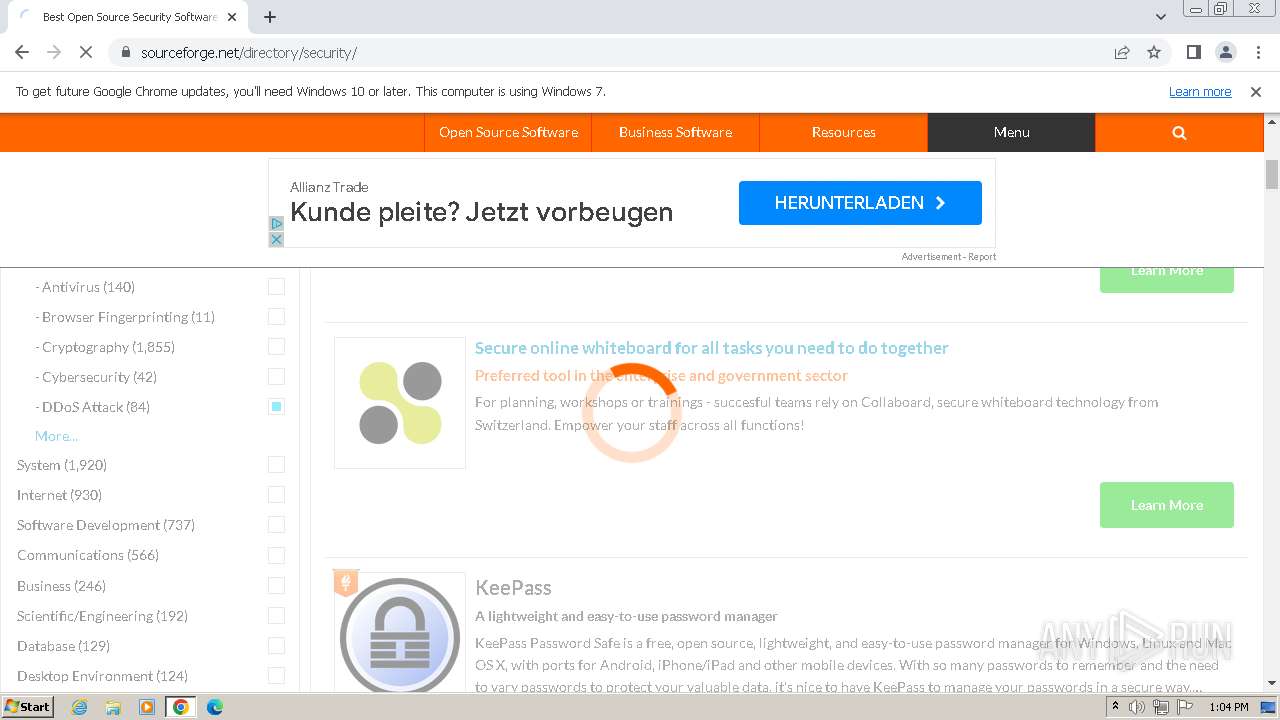
Task: Open the tab search chevron
Action: click(1161, 17)
